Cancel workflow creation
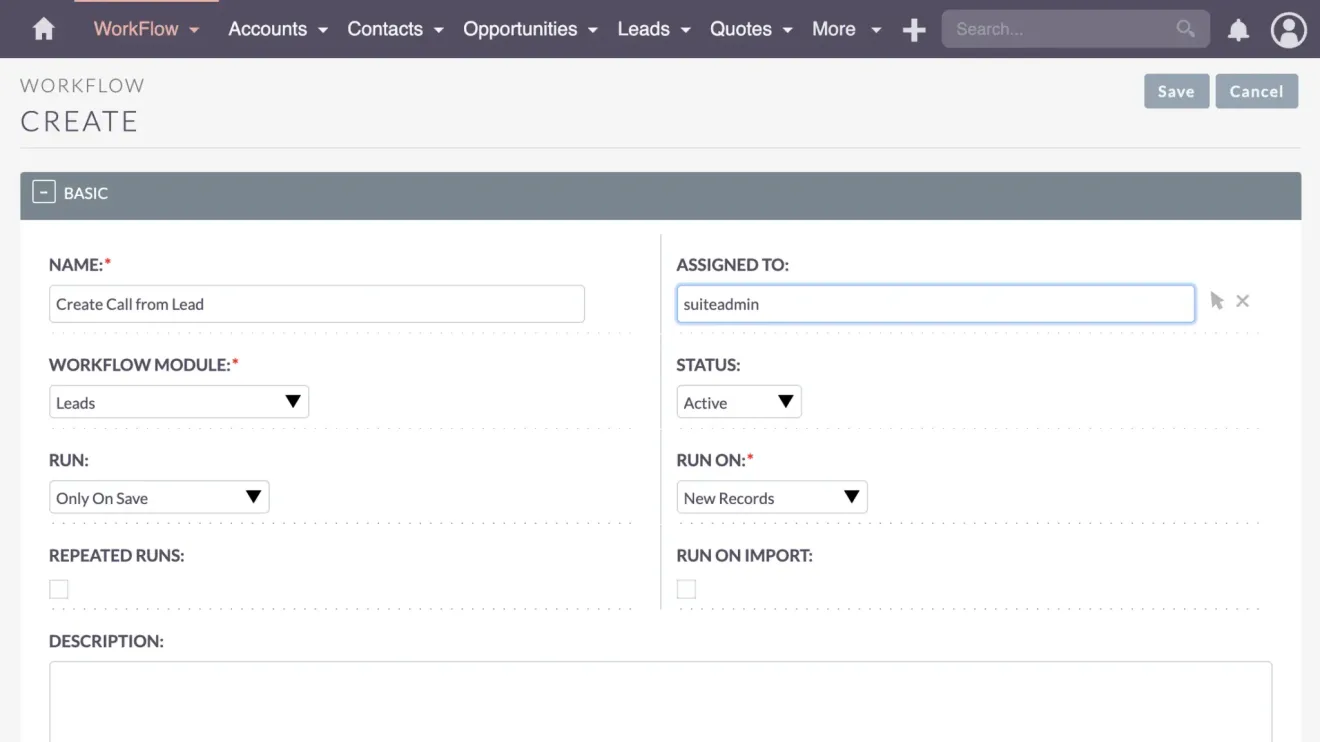Screen dimensions: 1320x742 coord(1256,91)
